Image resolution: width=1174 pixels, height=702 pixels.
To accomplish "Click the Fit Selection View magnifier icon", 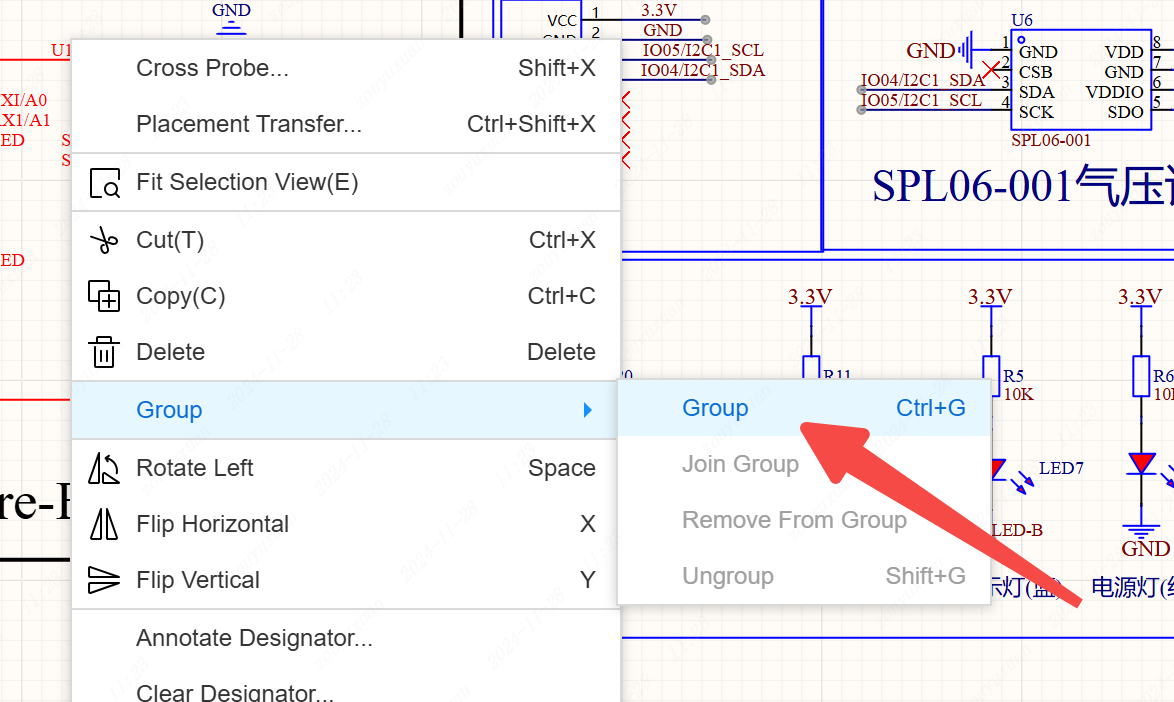I will pos(105,183).
